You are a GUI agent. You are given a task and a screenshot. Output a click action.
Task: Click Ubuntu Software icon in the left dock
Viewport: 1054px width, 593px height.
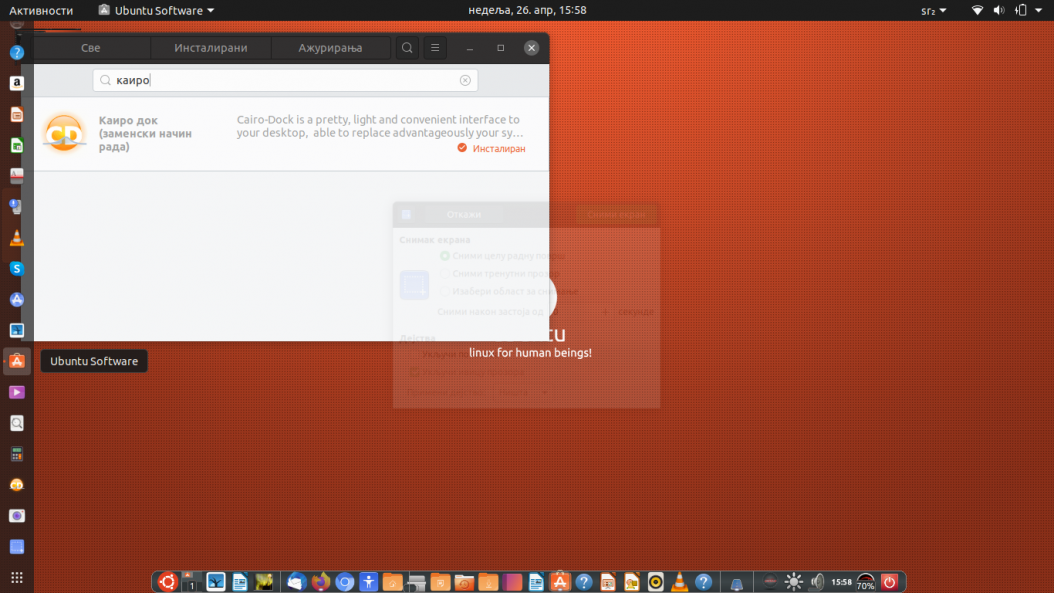(17, 361)
